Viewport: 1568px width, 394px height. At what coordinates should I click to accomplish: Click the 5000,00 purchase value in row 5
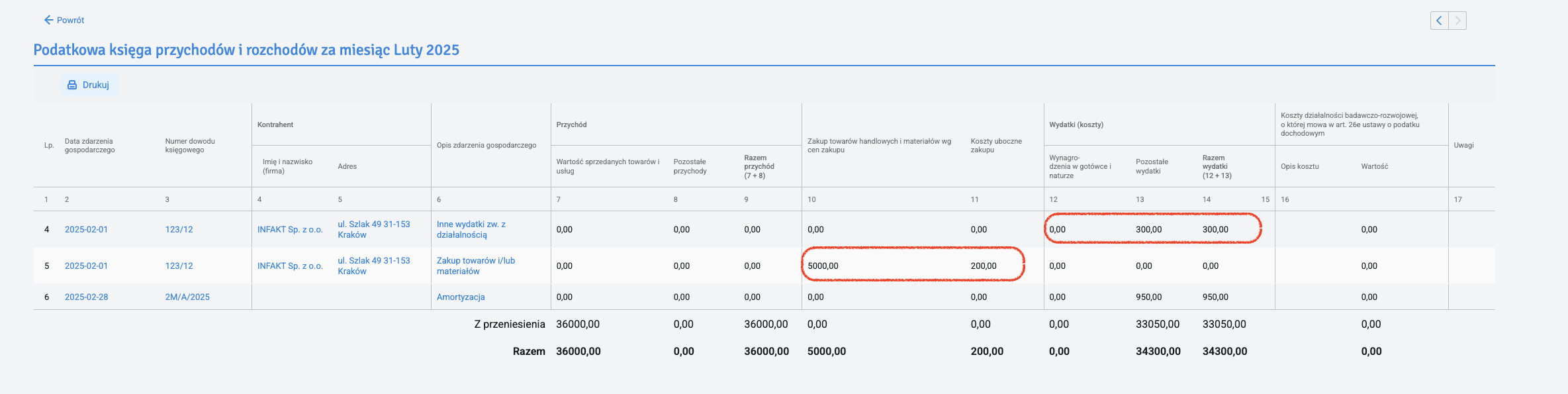[x=823, y=266]
